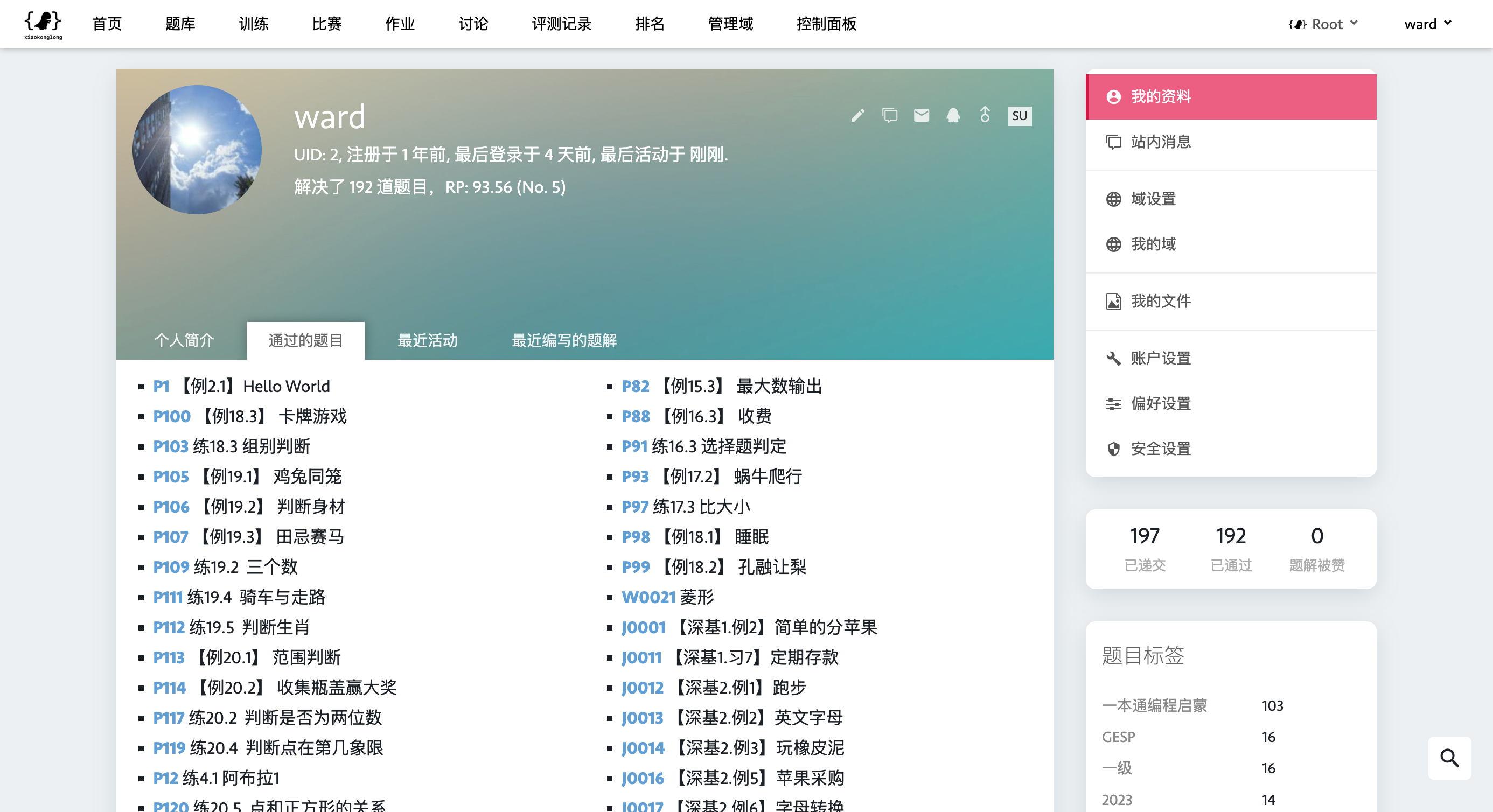Viewport: 1493px width, 812px height.
Task: Open the magnifier search button
Action: (1449, 758)
